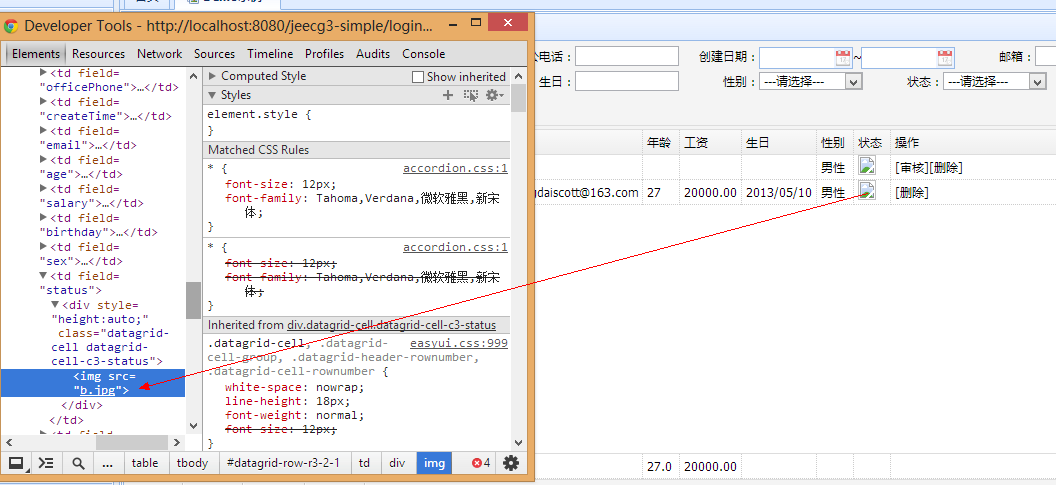1056x485 pixels.
Task: Select img breadcrumb
Action: tap(434, 463)
